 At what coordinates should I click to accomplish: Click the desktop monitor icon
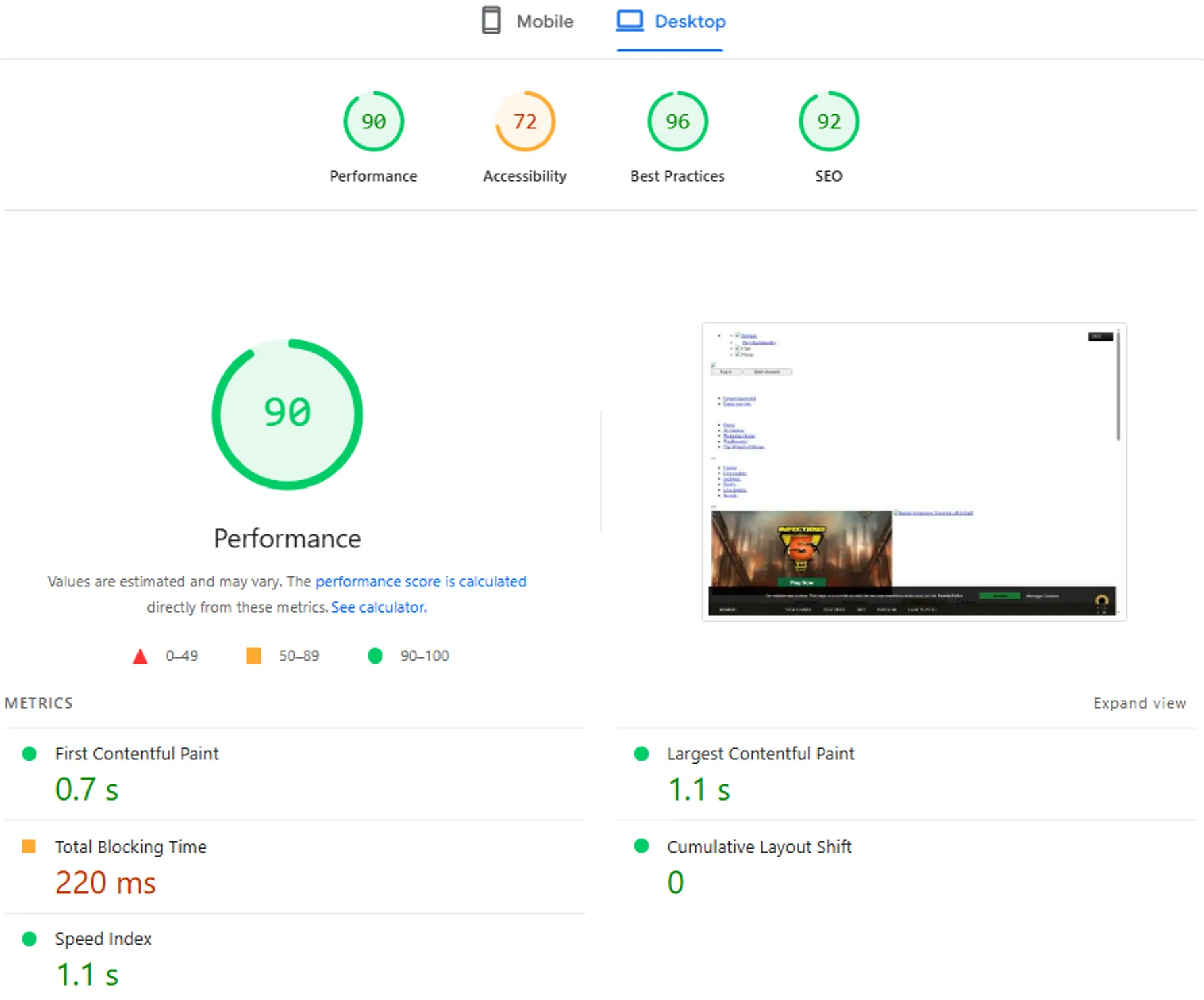(x=629, y=21)
